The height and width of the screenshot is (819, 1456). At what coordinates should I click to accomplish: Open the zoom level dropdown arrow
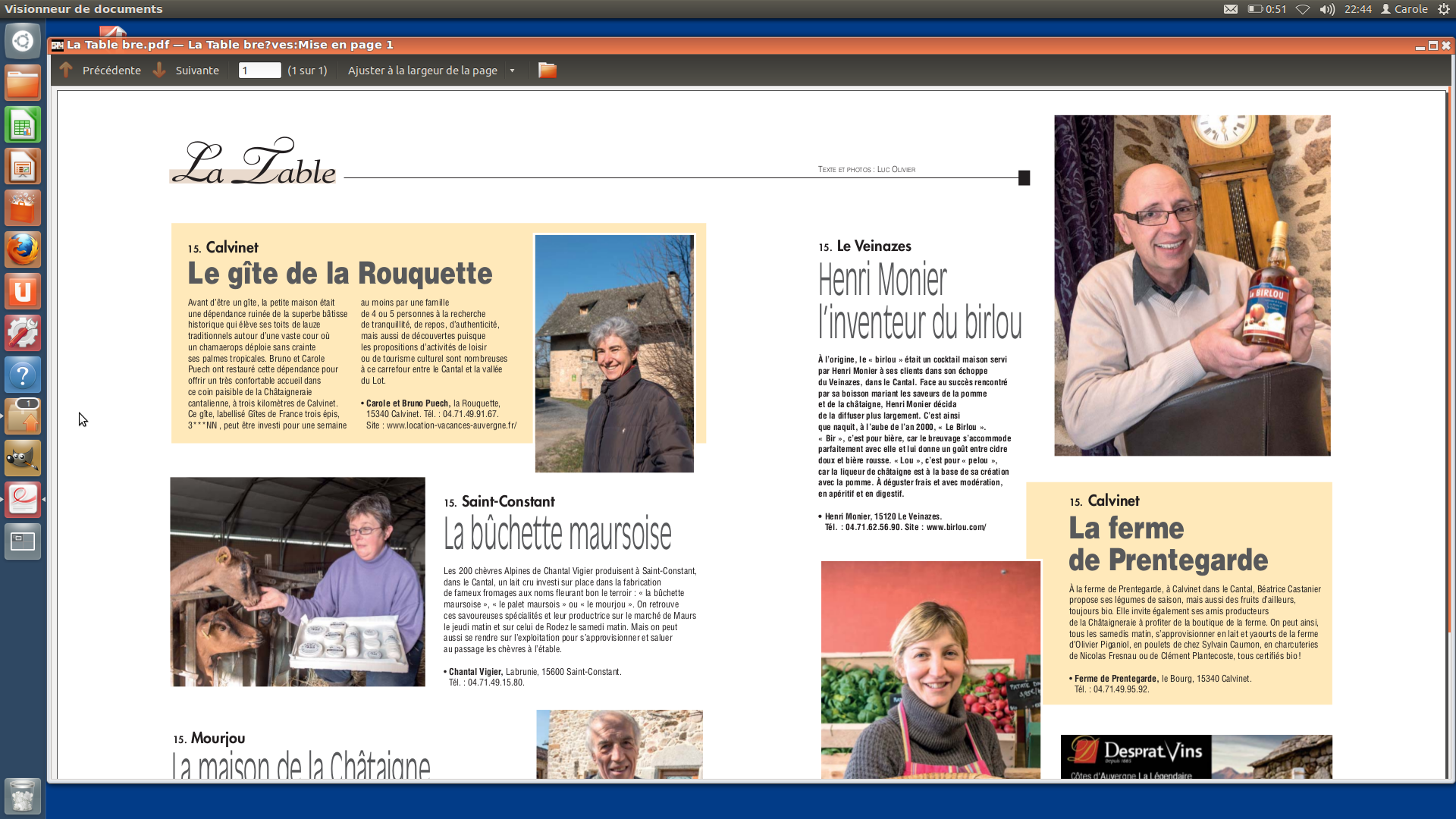[513, 71]
